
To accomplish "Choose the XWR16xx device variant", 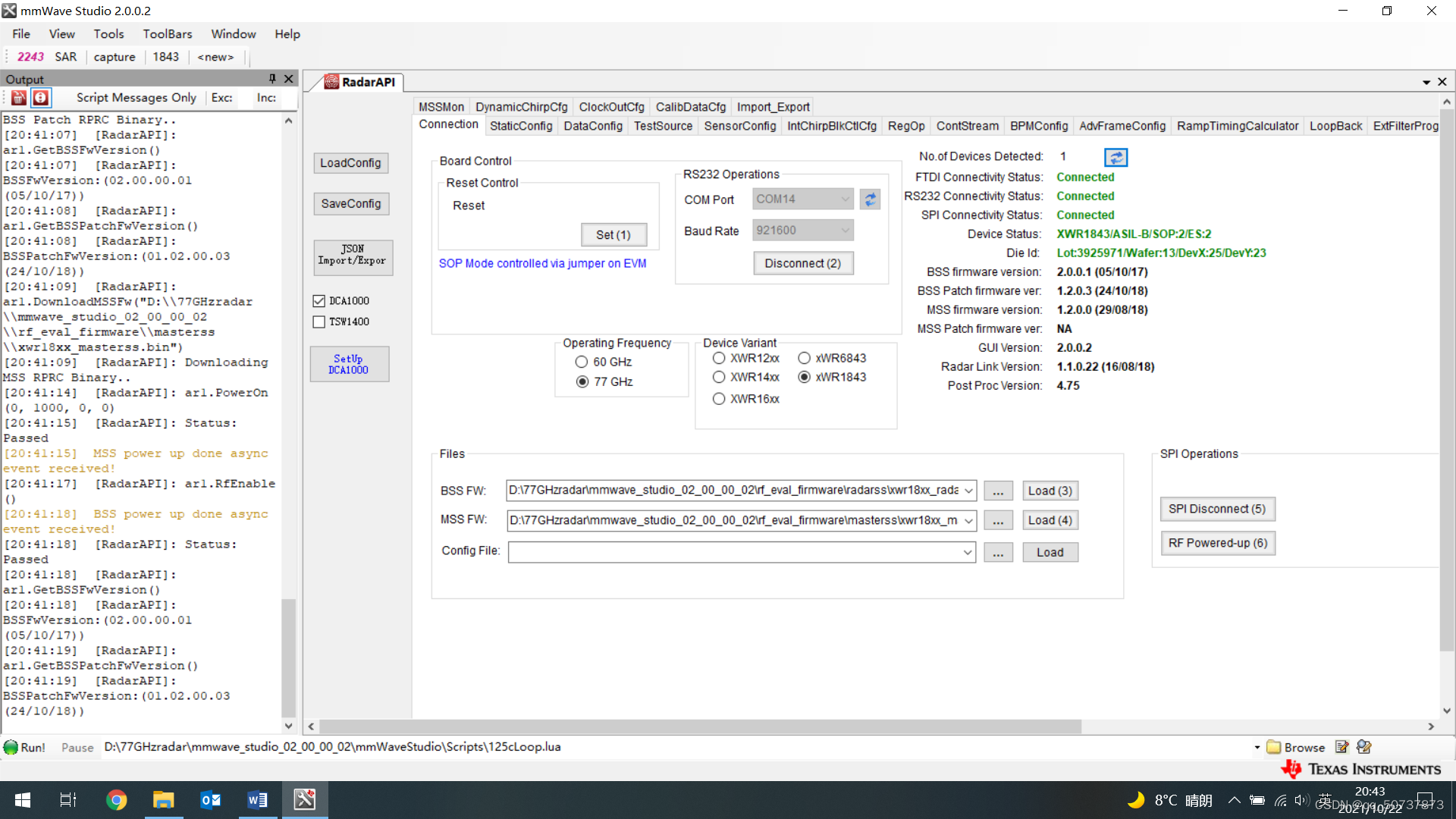I will (719, 399).
